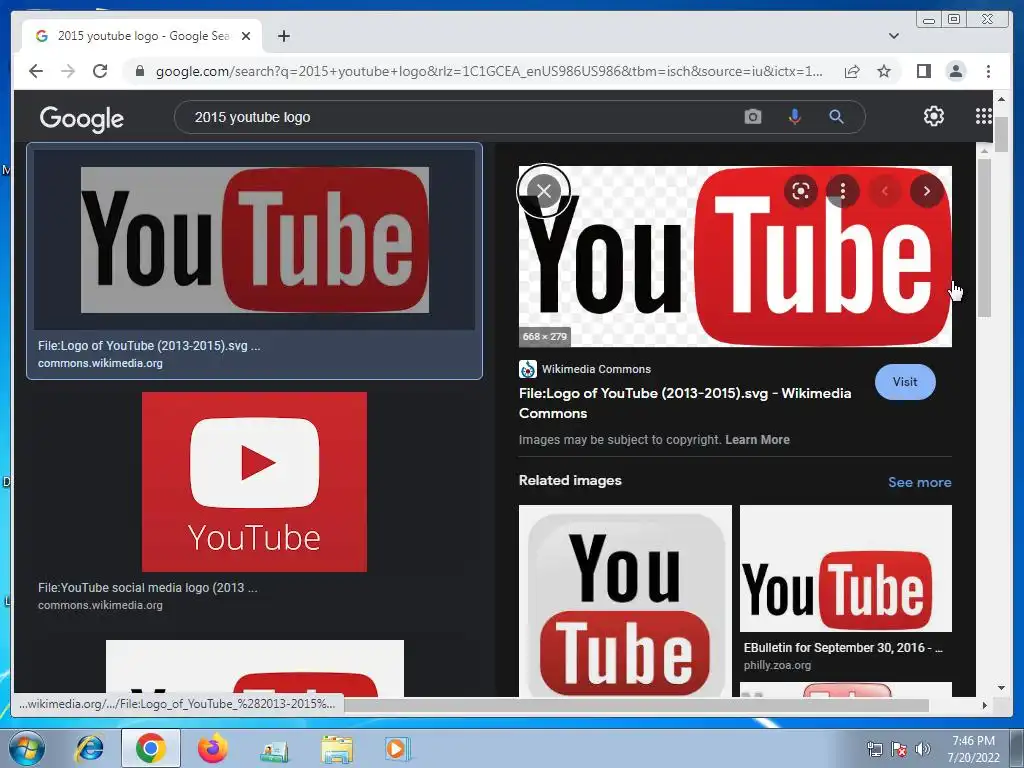The width and height of the screenshot is (1024, 768).
Task: Open File:Logo of YouTube (2013-2015).svg title link
Action: coord(685,403)
